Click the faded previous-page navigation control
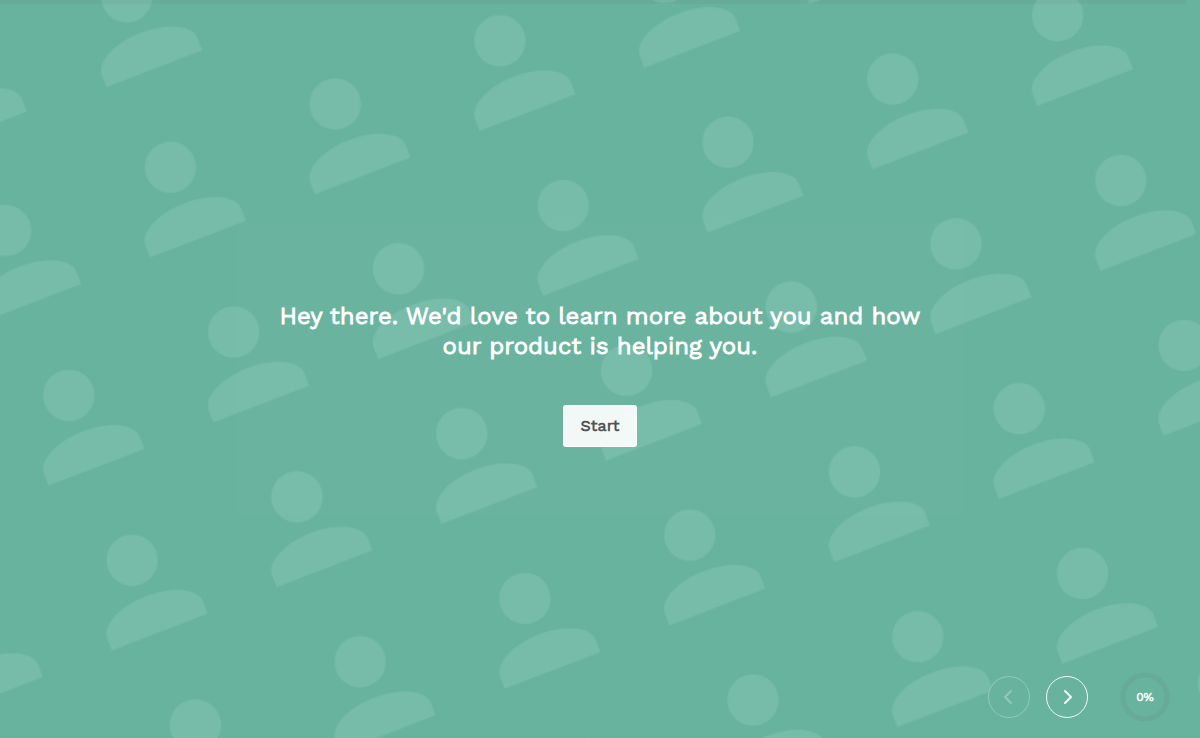Image resolution: width=1200 pixels, height=738 pixels. [x=1009, y=697]
